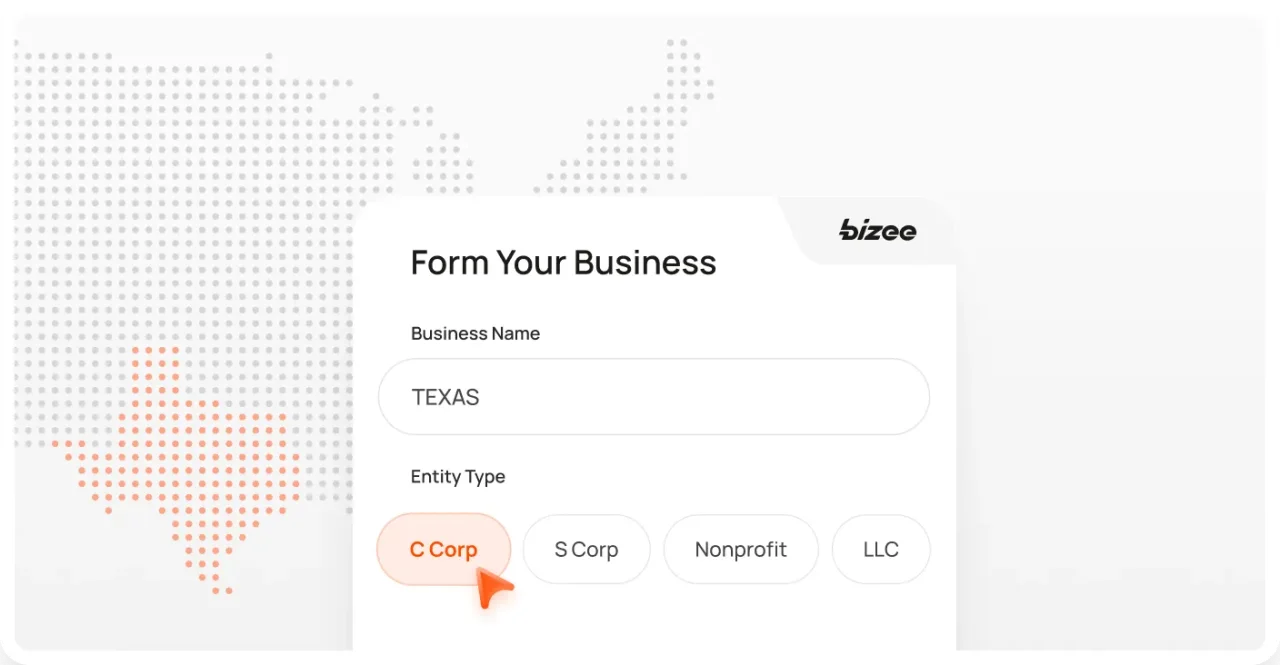Click the TEXAS business name field
This screenshot has width=1280, height=665.
654,397
